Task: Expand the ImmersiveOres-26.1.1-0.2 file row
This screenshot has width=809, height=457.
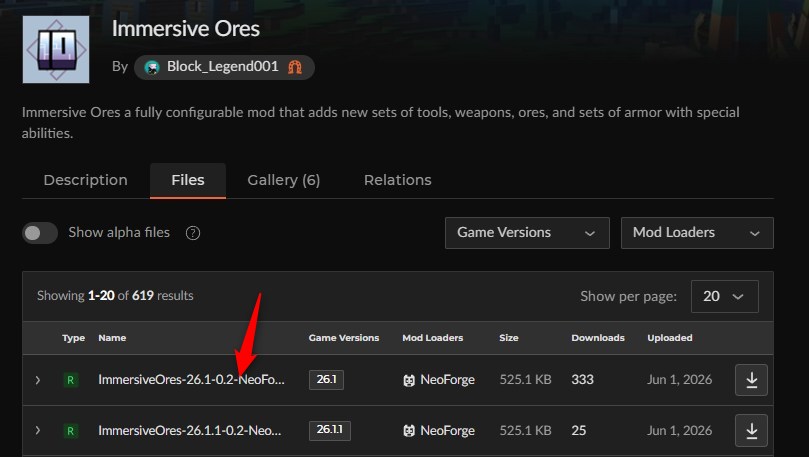Action: 38,430
